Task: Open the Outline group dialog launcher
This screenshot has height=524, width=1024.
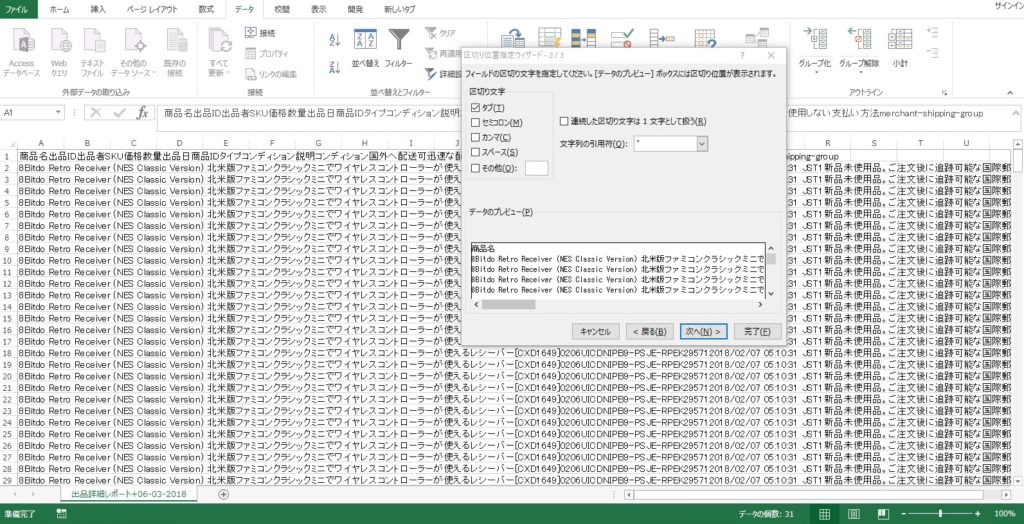Action: [944, 92]
